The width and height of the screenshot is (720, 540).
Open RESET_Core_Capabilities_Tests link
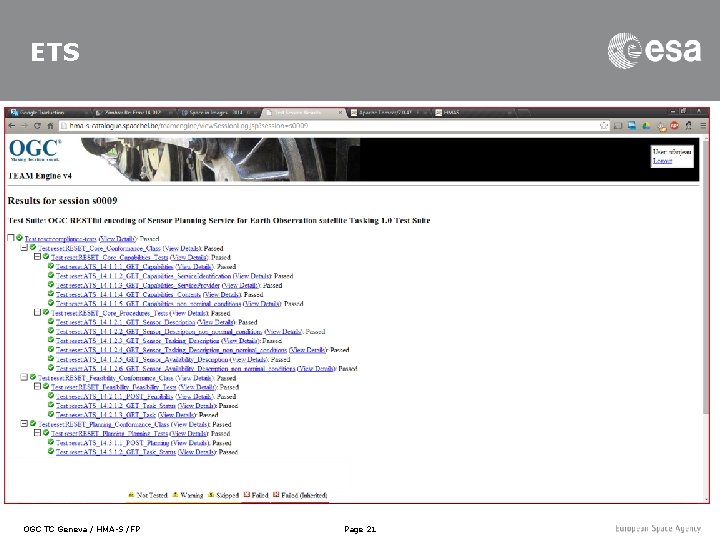tap(109, 257)
